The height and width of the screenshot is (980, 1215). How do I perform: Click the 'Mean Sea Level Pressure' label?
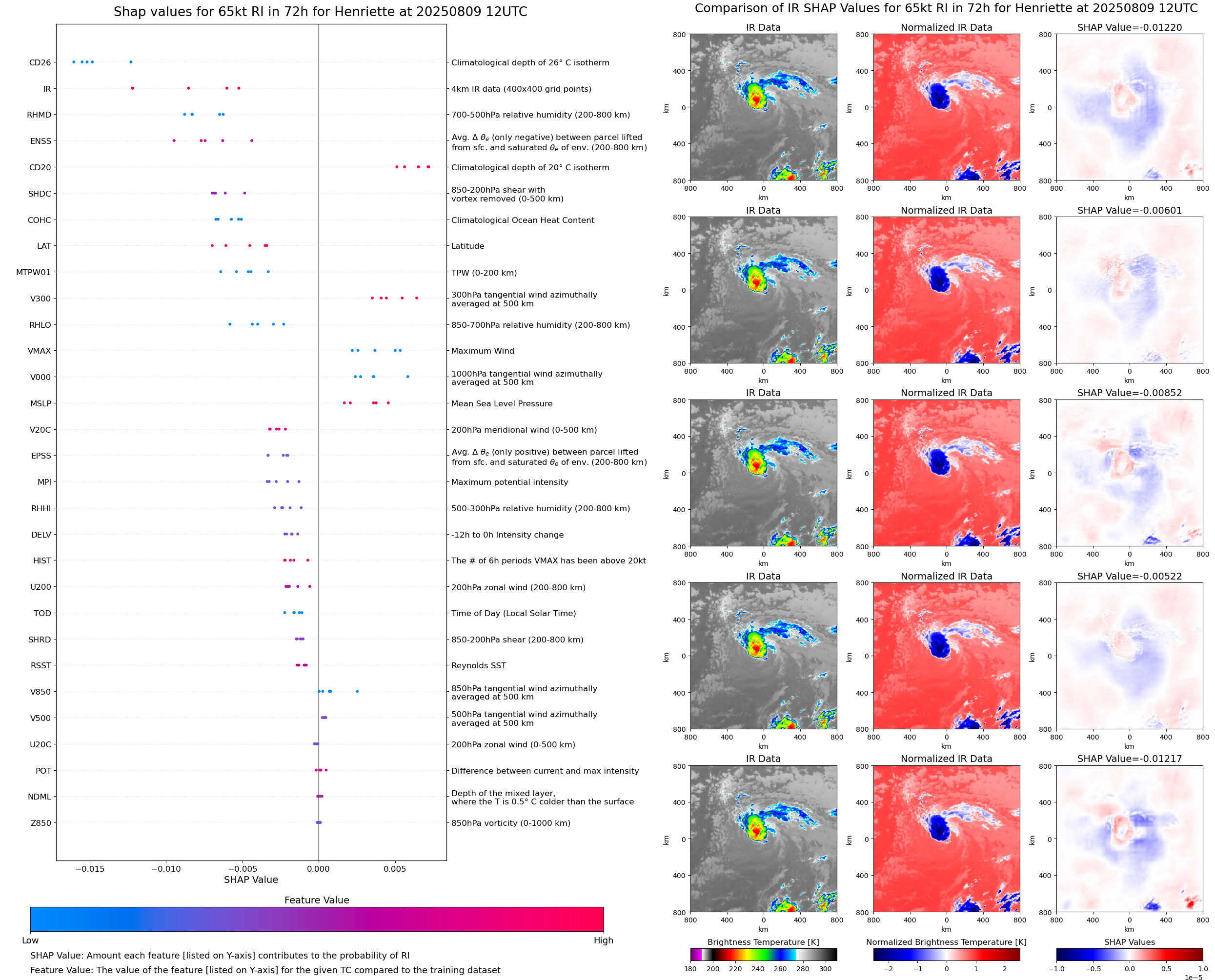pos(501,403)
